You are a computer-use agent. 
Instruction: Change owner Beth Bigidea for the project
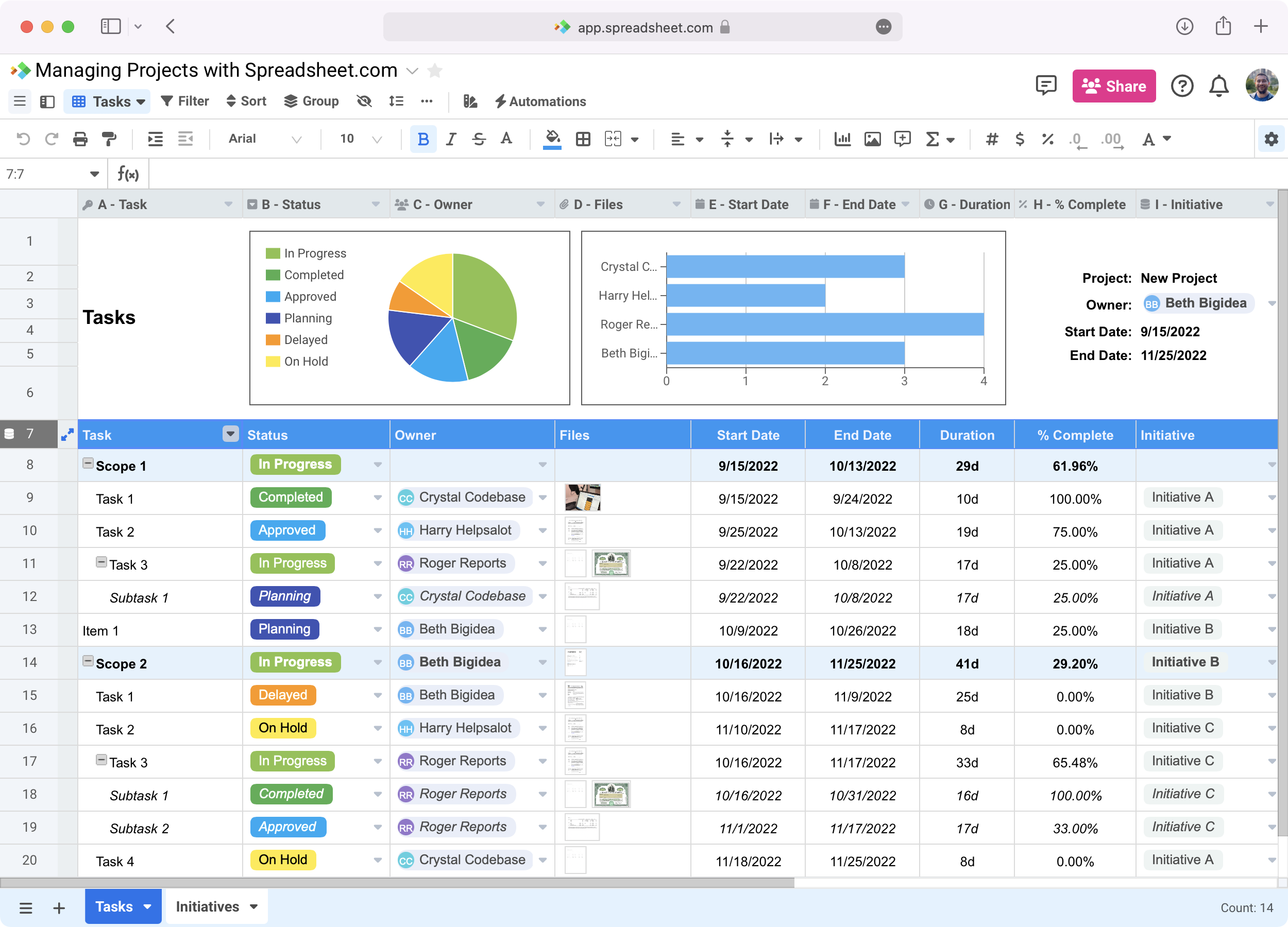[x=1198, y=304]
